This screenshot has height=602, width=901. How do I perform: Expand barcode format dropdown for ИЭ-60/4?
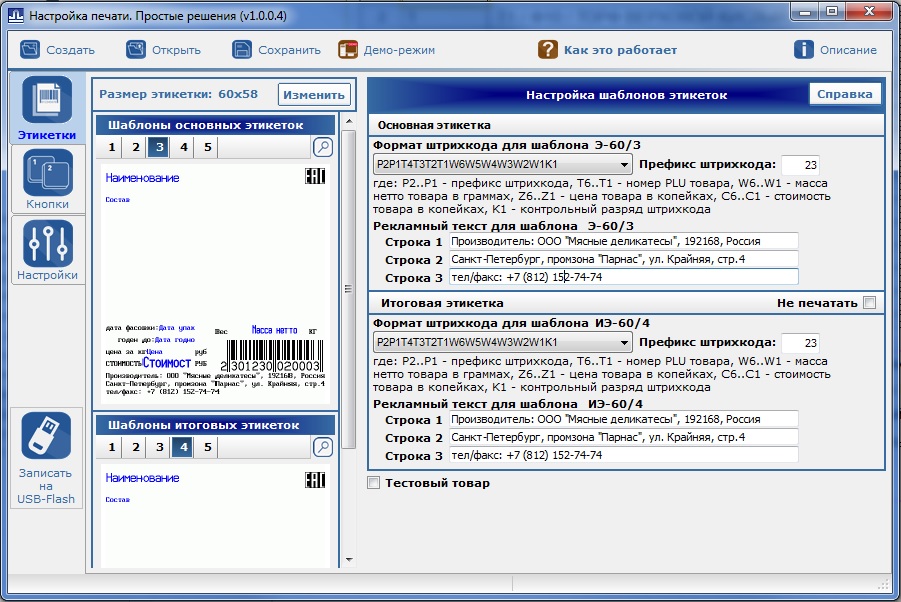pos(624,343)
